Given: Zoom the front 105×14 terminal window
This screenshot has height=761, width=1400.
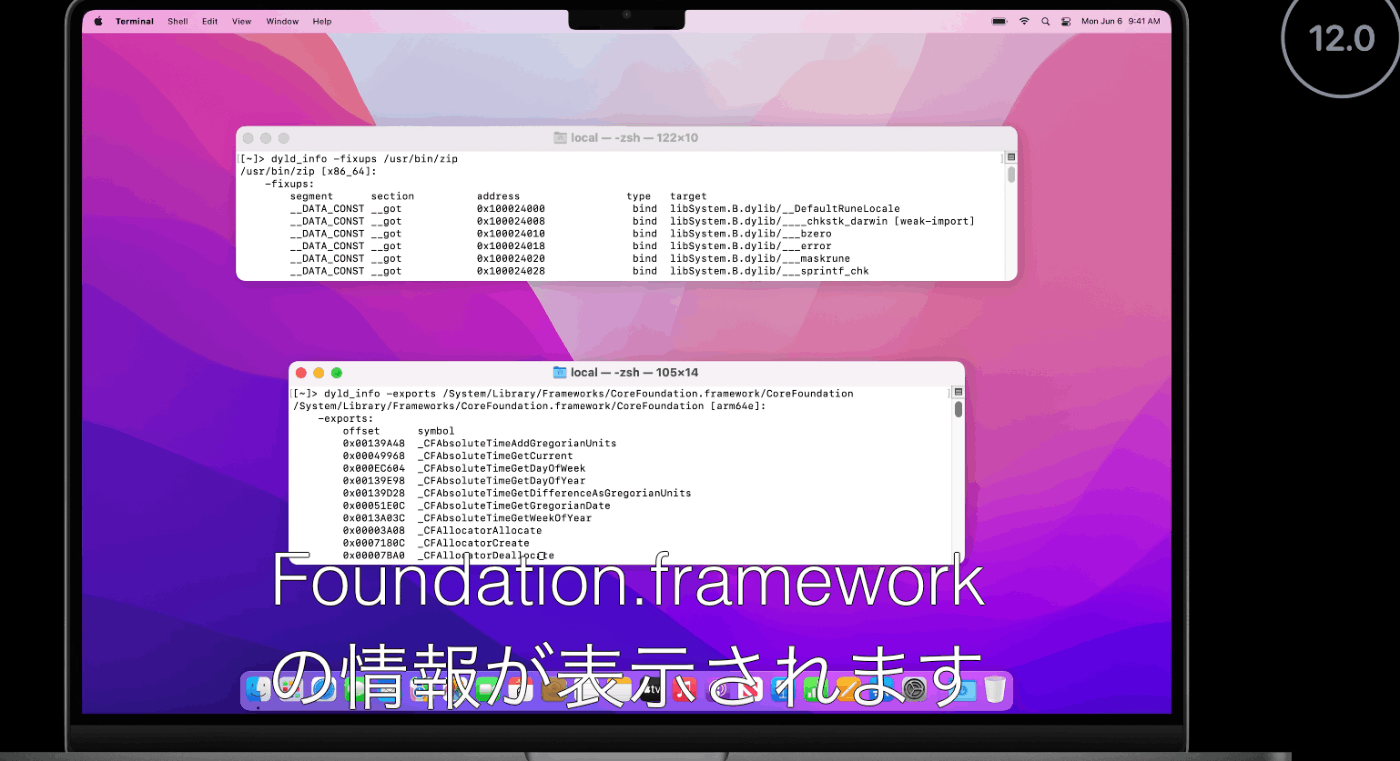Looking at the screenshot, I should point(337,373).
